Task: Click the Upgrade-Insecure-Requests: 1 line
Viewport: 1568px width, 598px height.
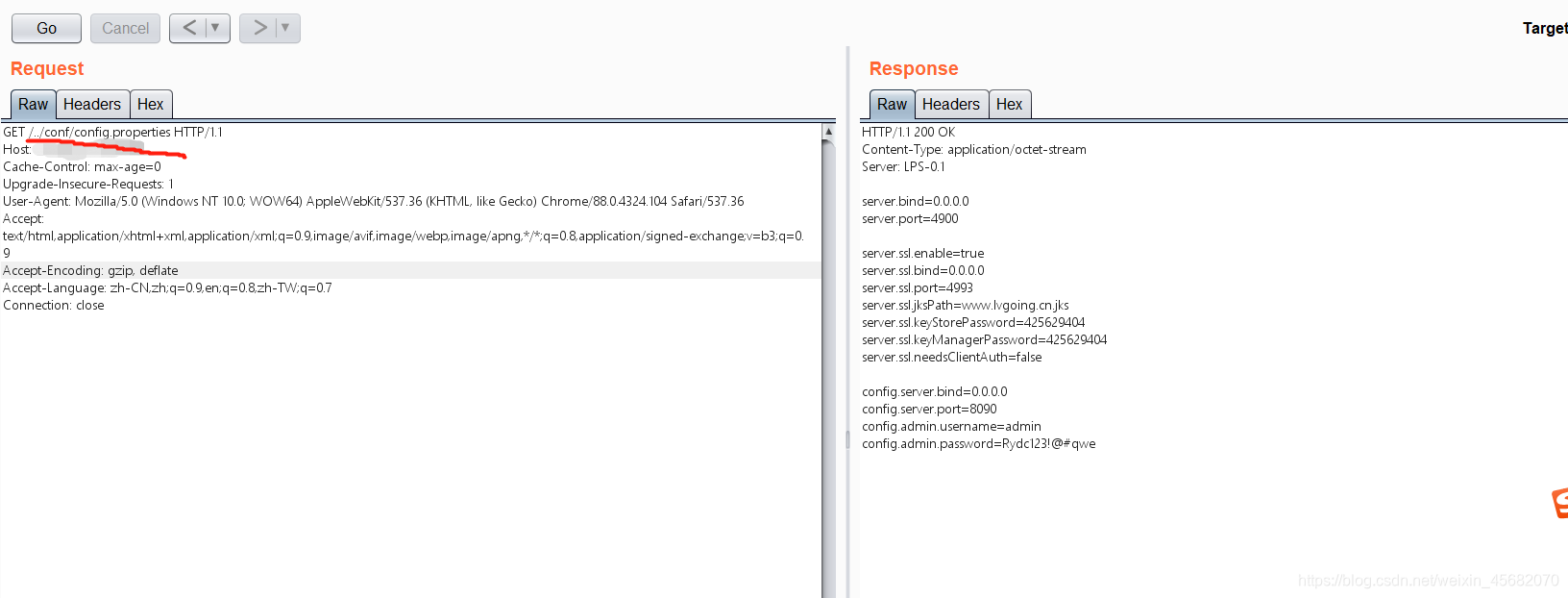Action: (88, 184)
